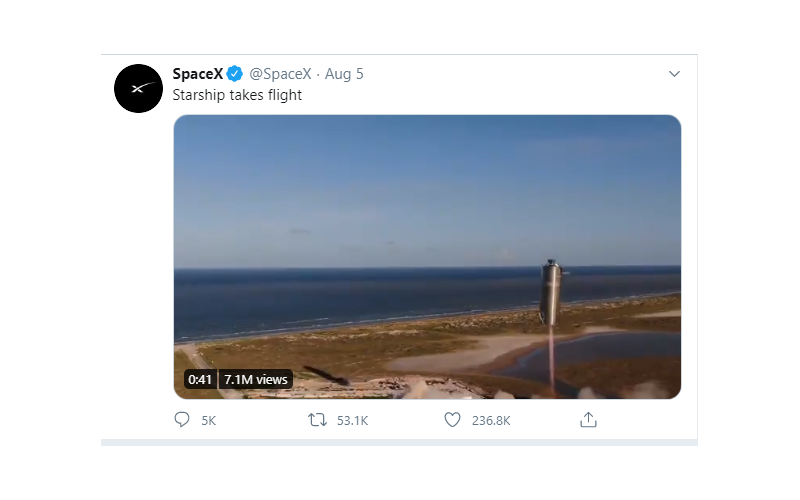This screenshot has height=500, width=800.
Task: Click the blue sky area of video
Action: [x=400, y=180]
